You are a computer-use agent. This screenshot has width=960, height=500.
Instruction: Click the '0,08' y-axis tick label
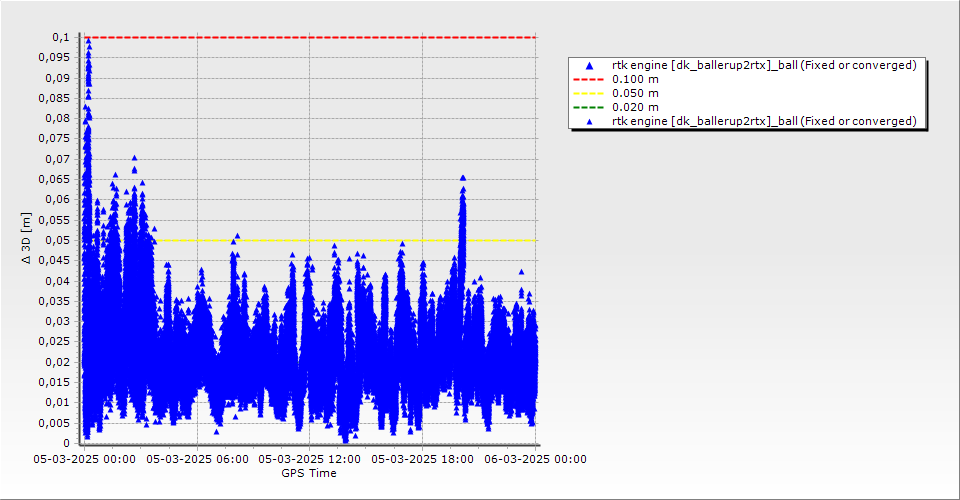point(58,119)
